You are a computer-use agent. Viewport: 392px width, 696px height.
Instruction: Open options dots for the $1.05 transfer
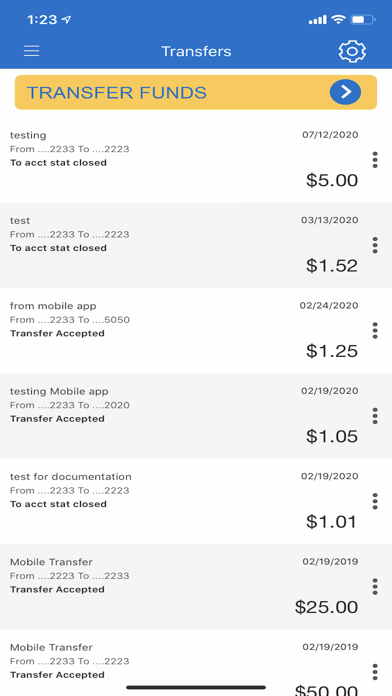[x=375, y=416]
